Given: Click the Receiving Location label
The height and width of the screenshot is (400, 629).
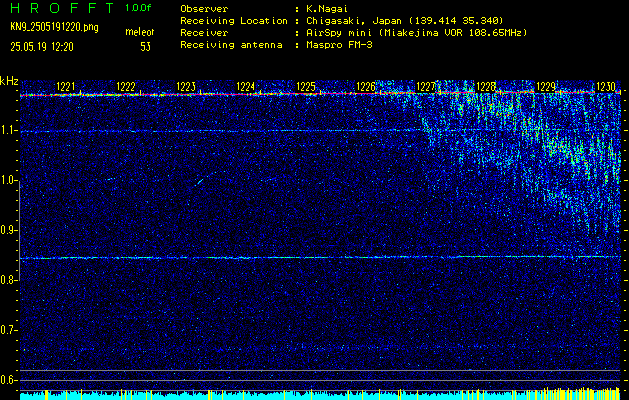Looking at the screenshot, I should click(x=234, y=20).
